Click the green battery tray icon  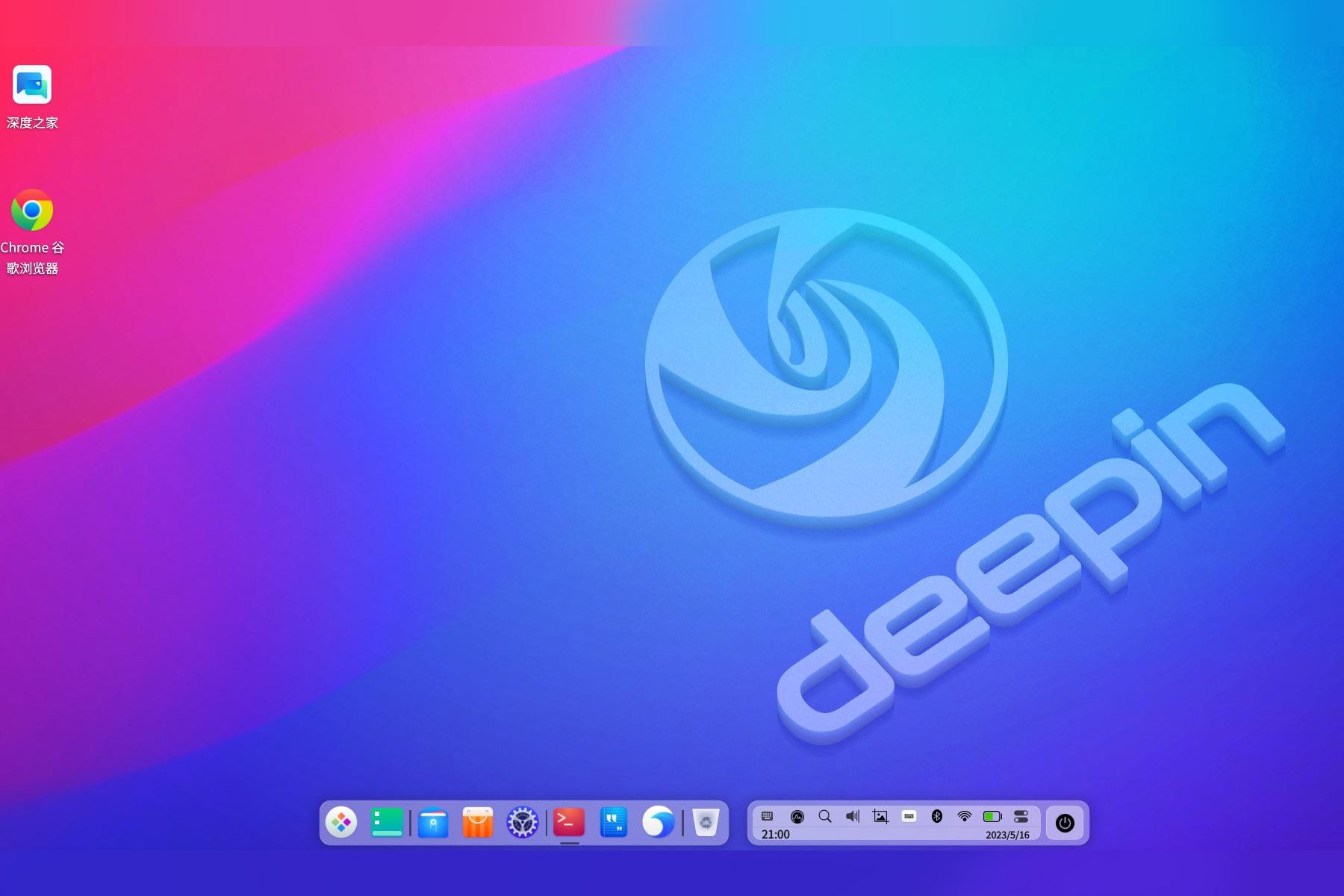click(993, 817)
